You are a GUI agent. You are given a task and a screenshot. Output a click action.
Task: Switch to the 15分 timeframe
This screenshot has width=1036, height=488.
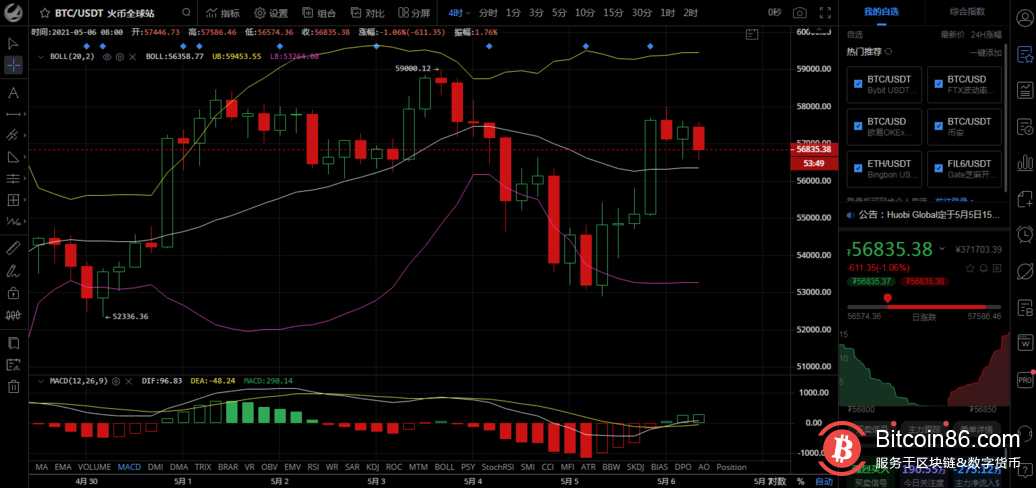613,13
